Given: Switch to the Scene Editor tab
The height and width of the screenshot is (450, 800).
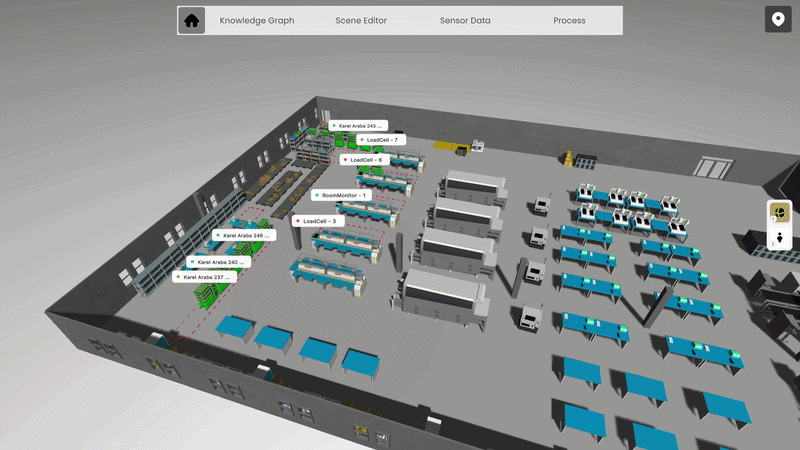Looking at the screenshot, I should (361, 20).
